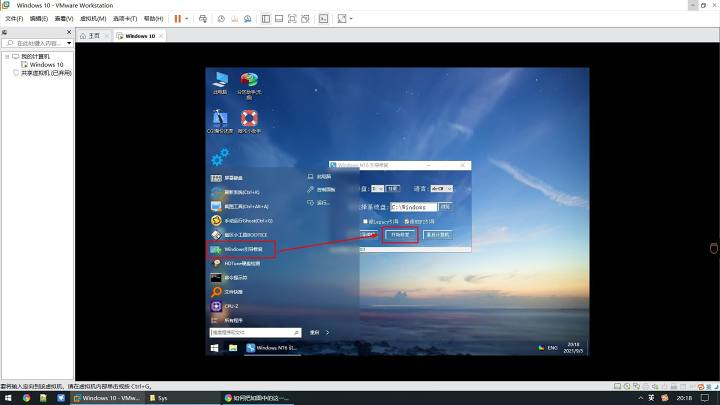Expand the restart options arrow in start menu
Image resolution: width=720 pixels, height=405 pixels.
pos(327,332)
